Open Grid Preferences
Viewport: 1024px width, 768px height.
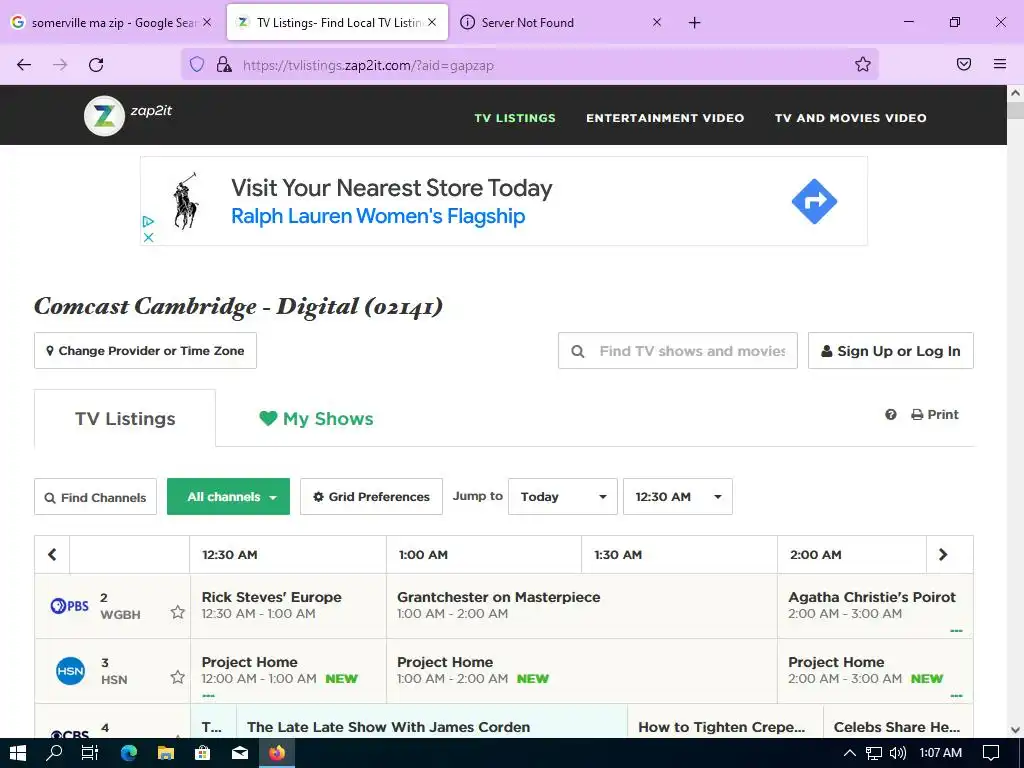click(x=371, y=497)
